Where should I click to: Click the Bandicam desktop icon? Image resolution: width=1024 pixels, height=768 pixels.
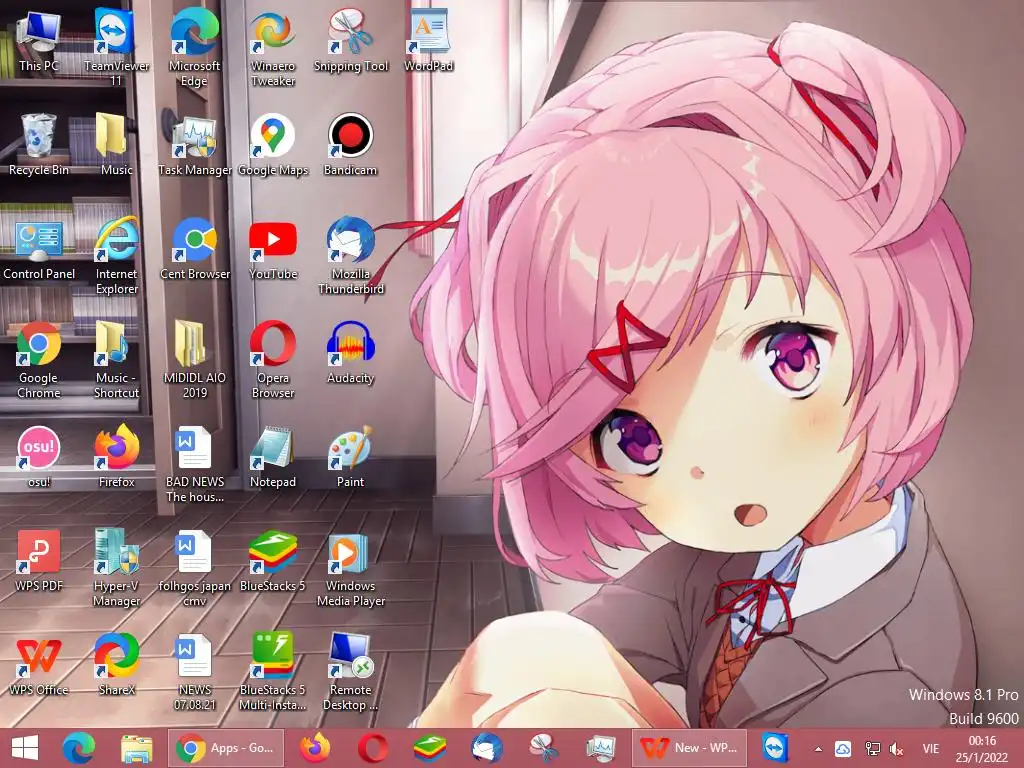point(351,145)
